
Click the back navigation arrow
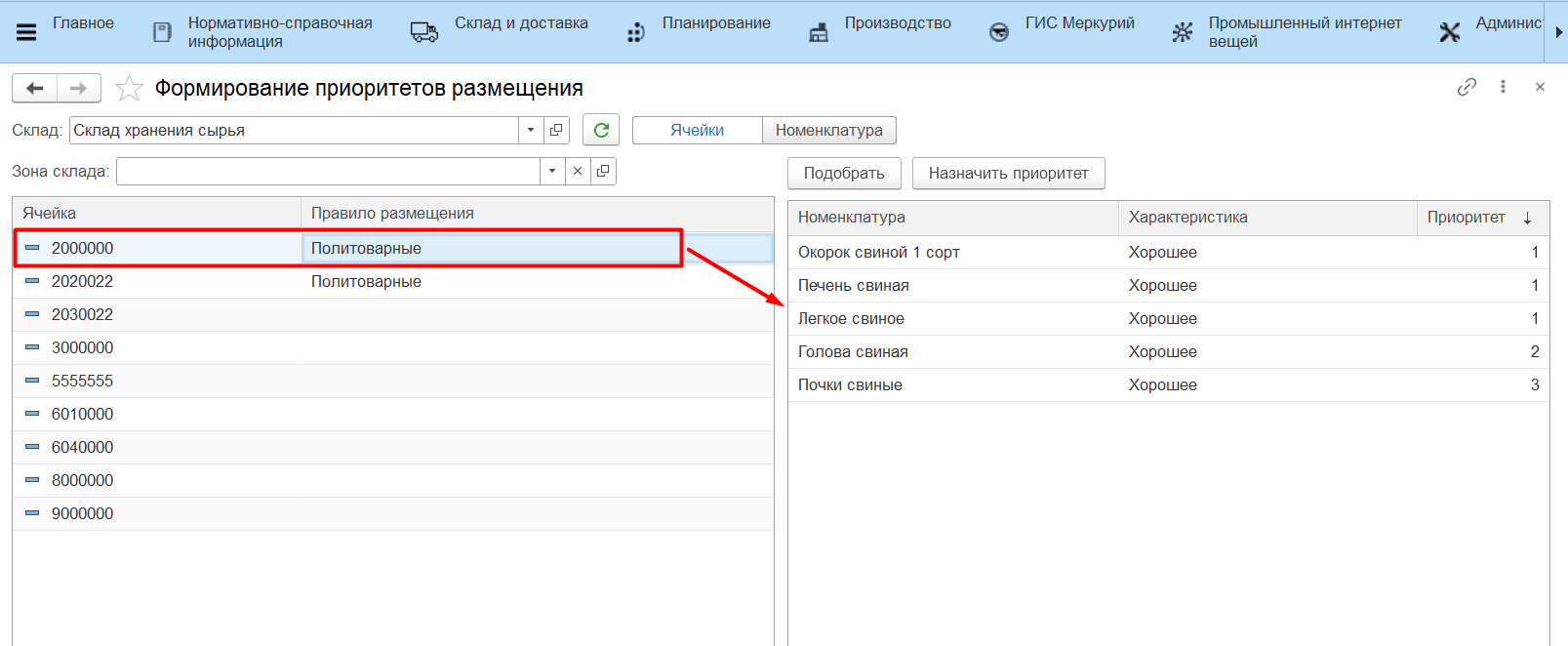pos(35,89)
